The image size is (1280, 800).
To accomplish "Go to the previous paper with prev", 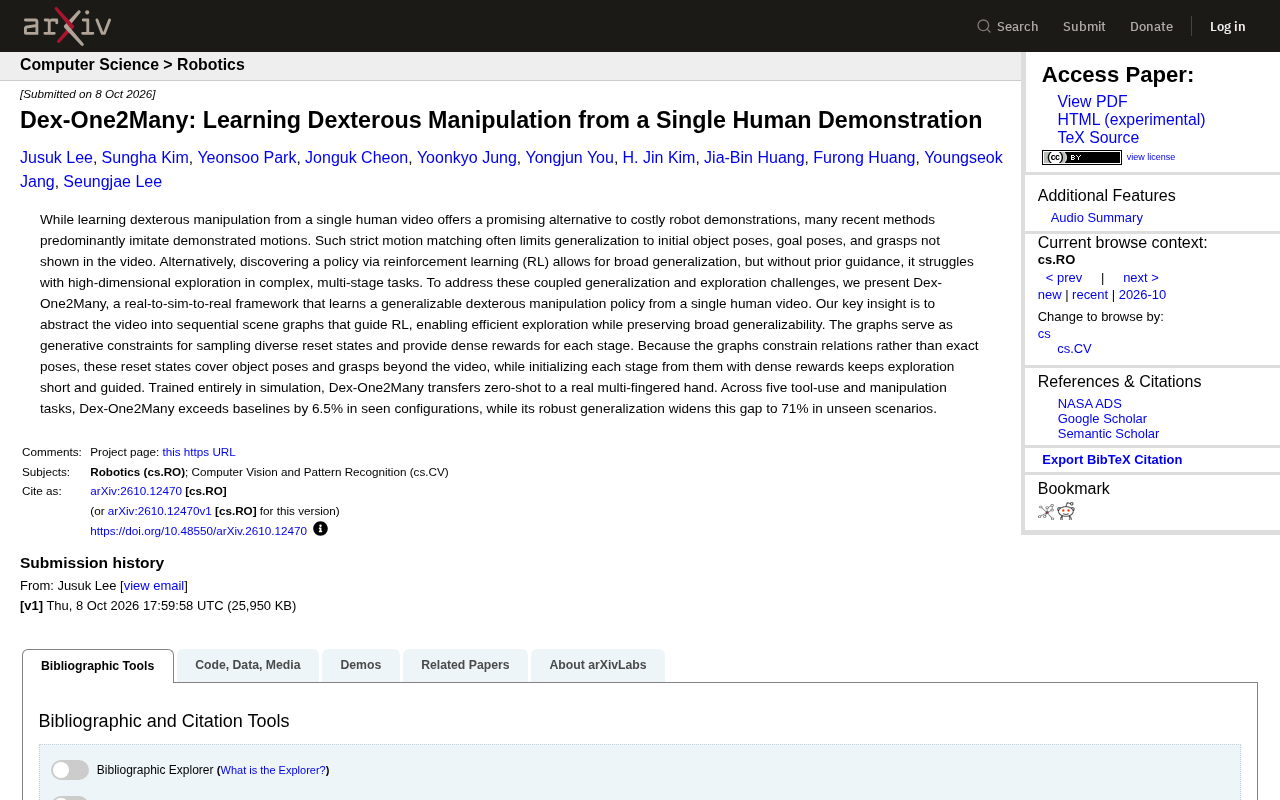I will tap(1064, 278).
